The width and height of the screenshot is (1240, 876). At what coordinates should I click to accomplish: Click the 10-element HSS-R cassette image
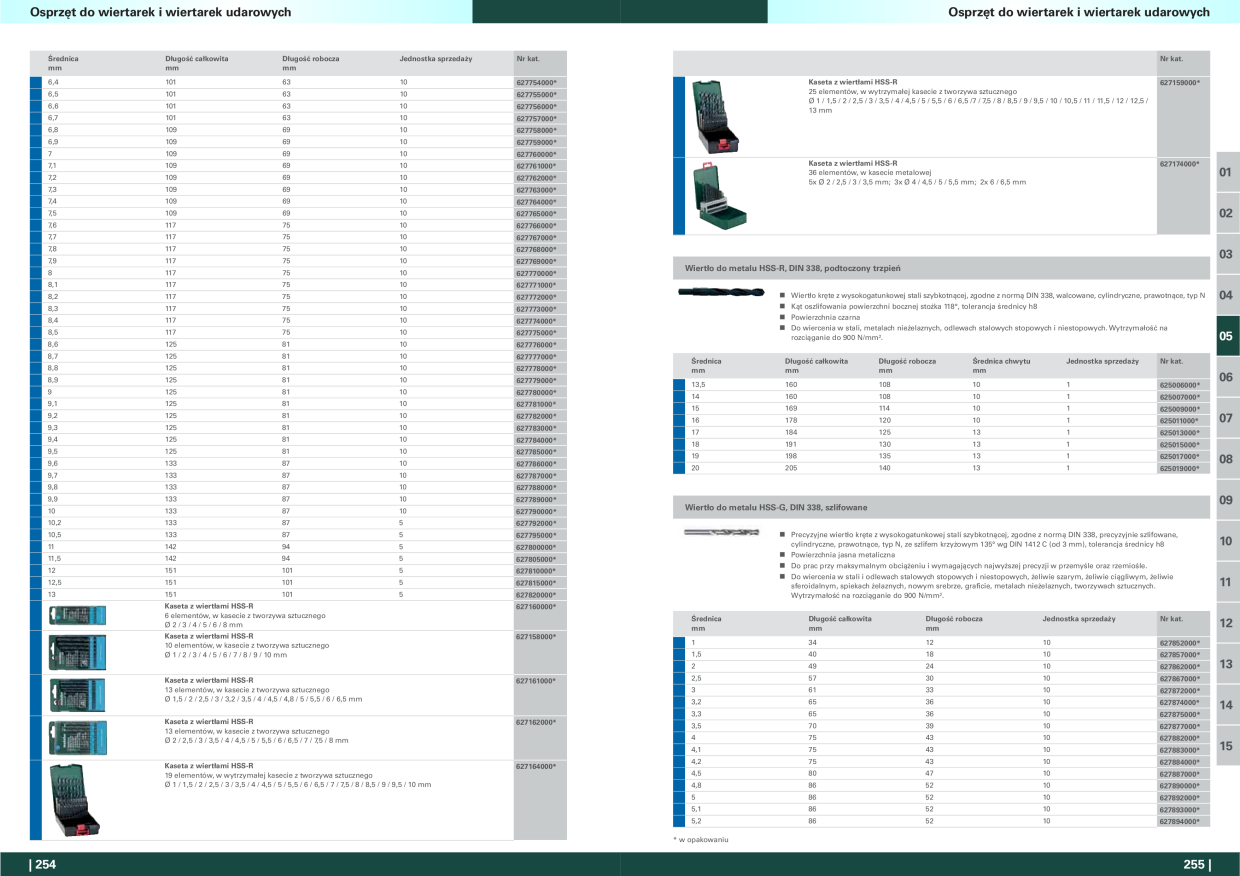[77, 652]
